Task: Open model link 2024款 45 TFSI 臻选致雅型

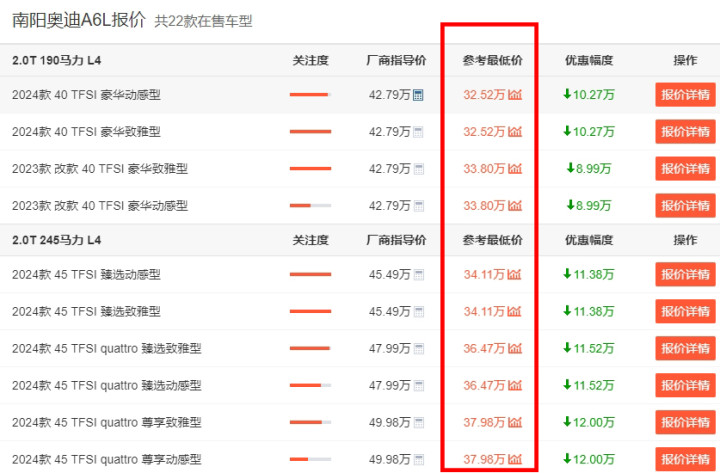Action: [x=86, y=312]
